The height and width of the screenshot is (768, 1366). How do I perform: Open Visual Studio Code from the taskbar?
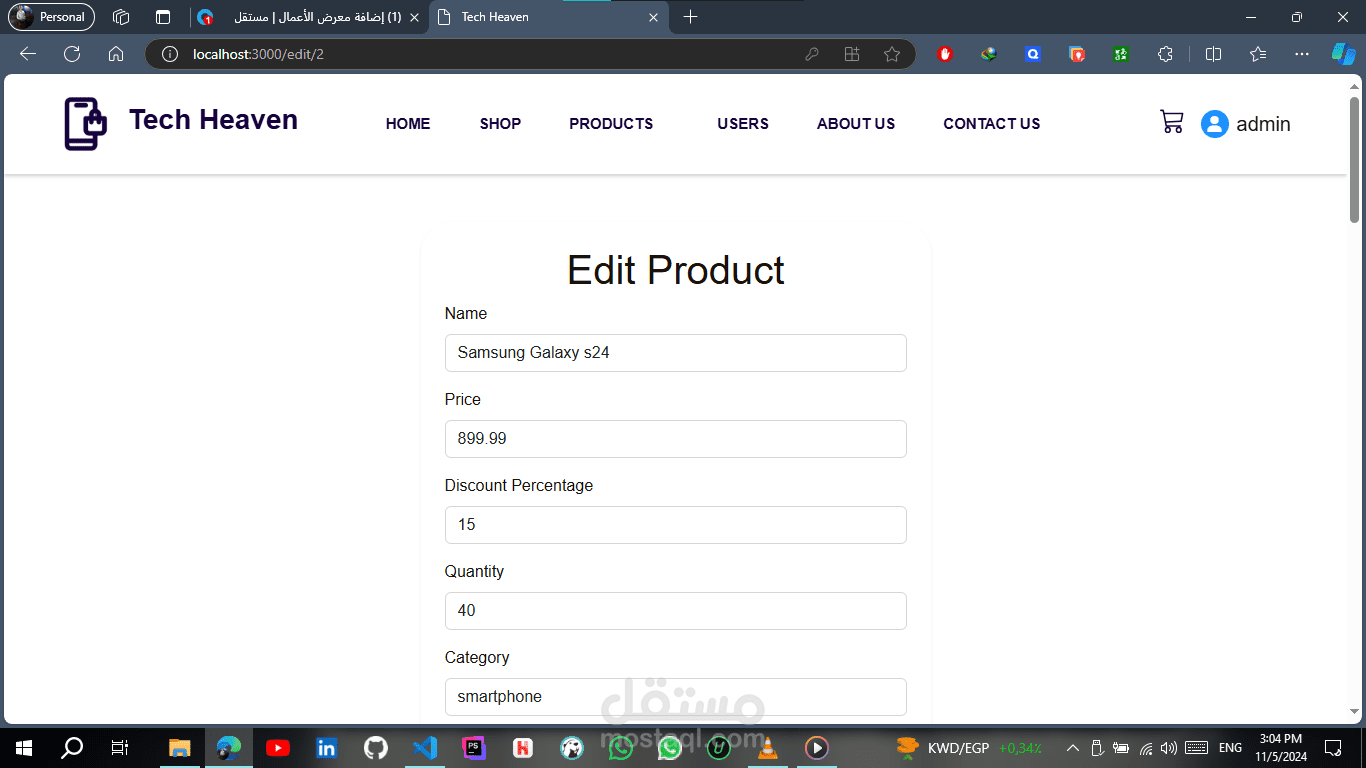point(425,747)
